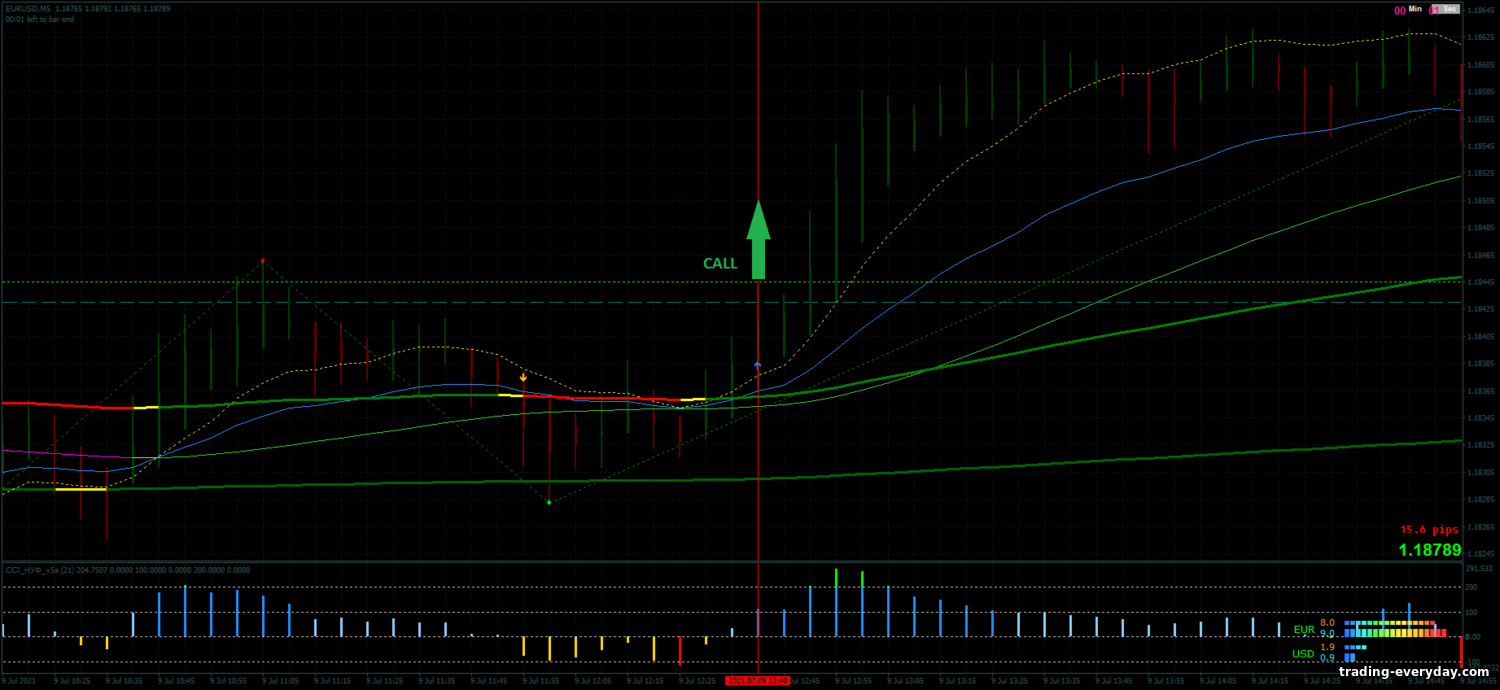
Task: Click the red highlighted date label on time axis
Action: click(x=757, y=681)
